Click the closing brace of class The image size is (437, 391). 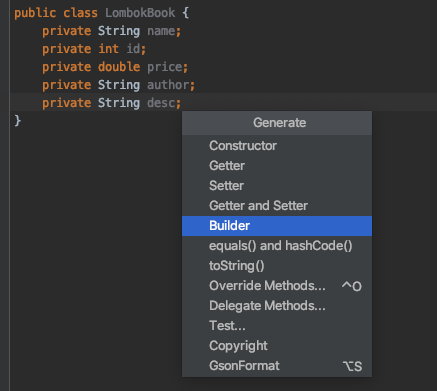tap(18, 120)
